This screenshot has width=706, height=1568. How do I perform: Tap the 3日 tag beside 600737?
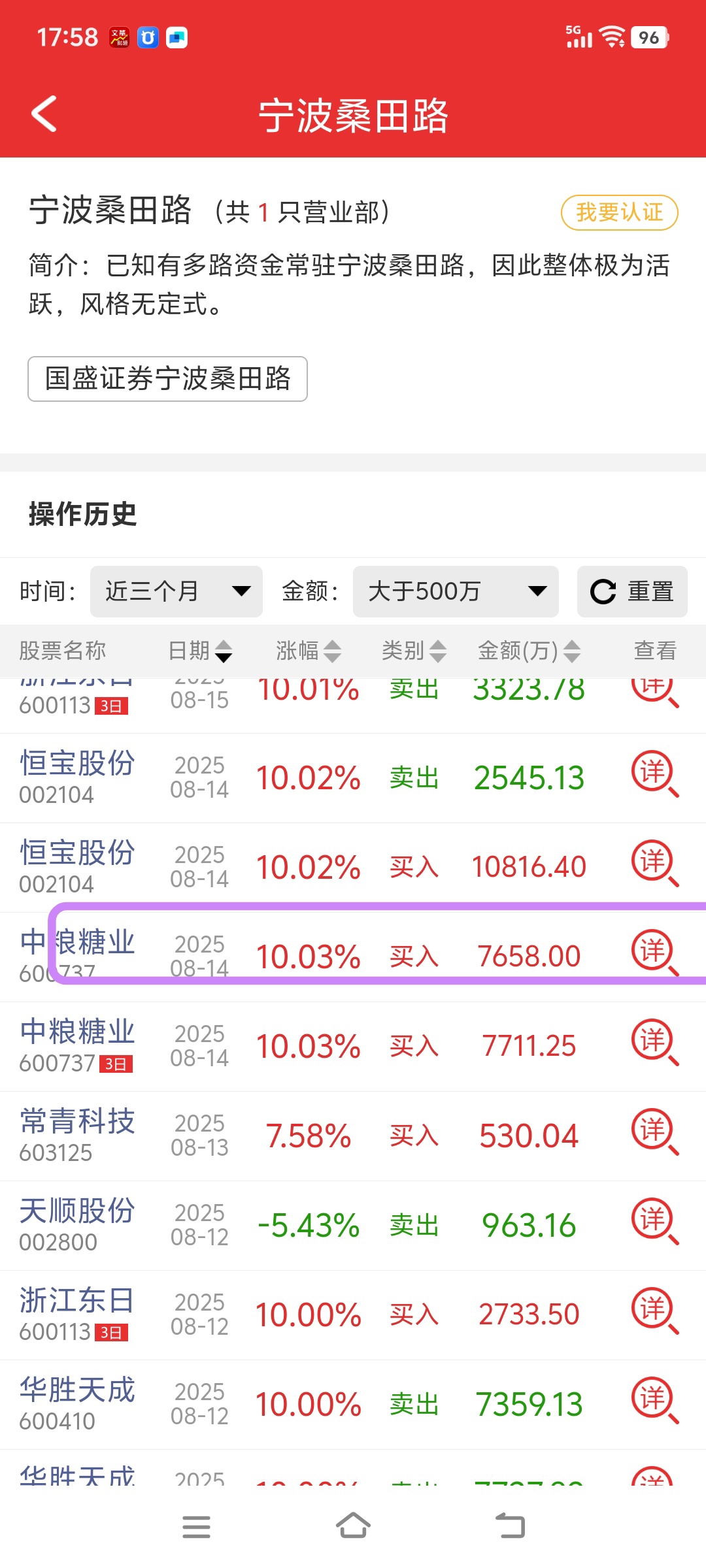click(116, 1064)
